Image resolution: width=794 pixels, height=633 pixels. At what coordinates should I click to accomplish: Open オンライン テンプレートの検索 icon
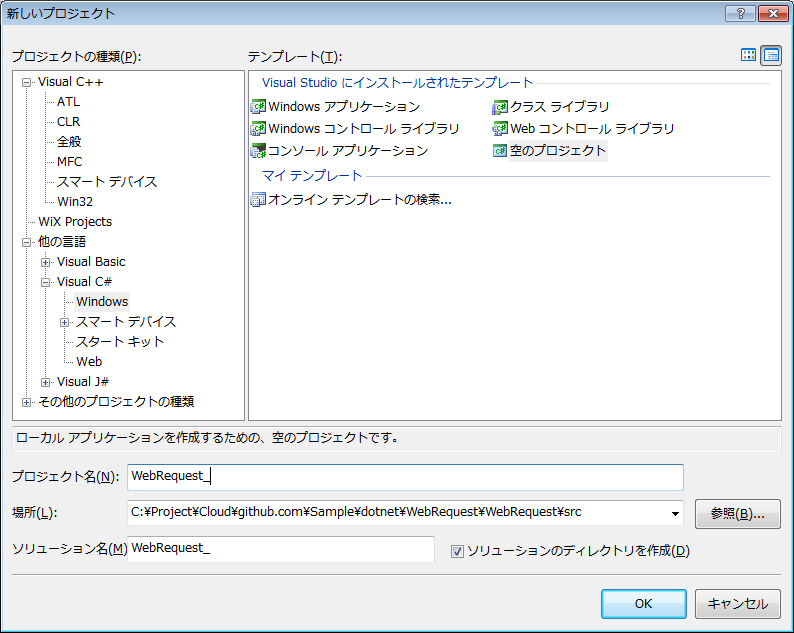tap(258, 200)
